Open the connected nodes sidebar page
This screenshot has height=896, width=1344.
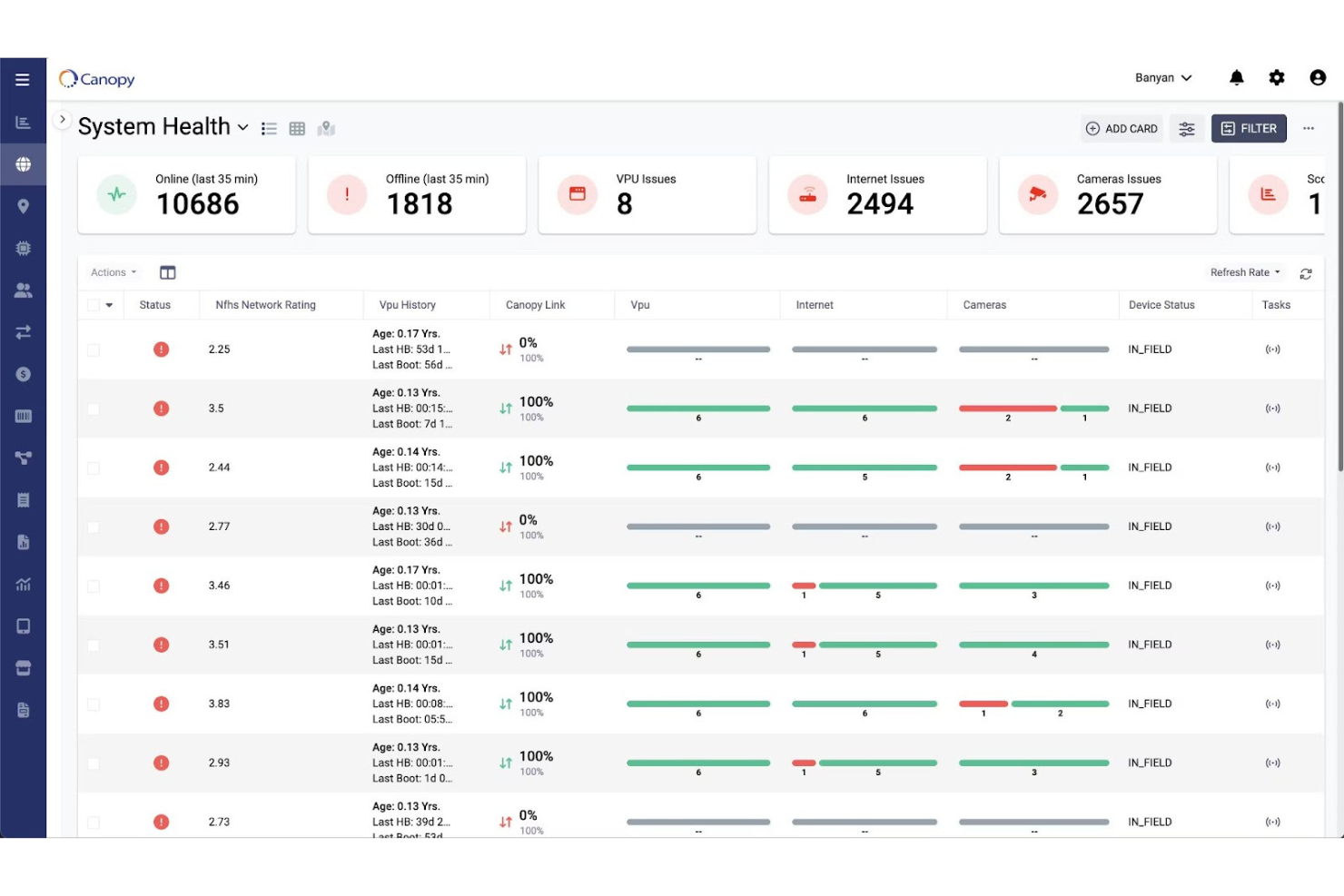pyautogui.click(x=24, y=458)
